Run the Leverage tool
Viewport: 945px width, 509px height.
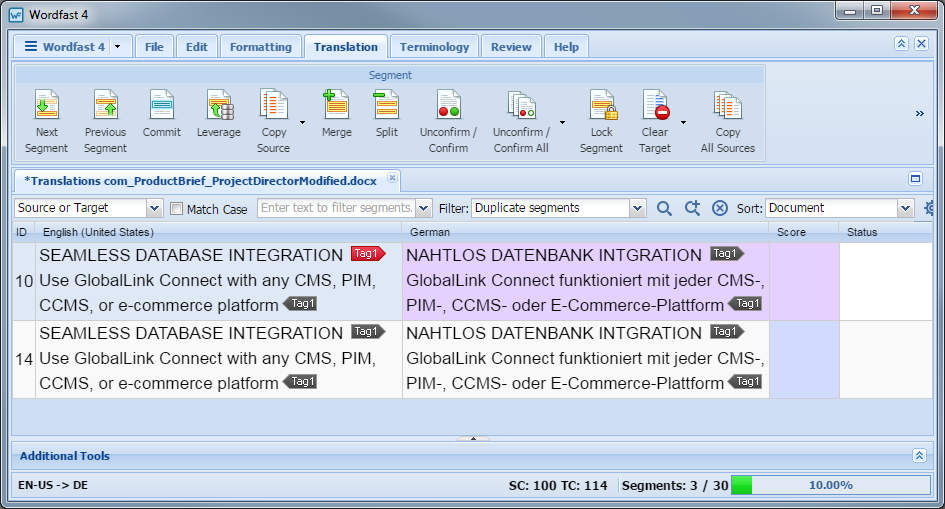[218, 120]
